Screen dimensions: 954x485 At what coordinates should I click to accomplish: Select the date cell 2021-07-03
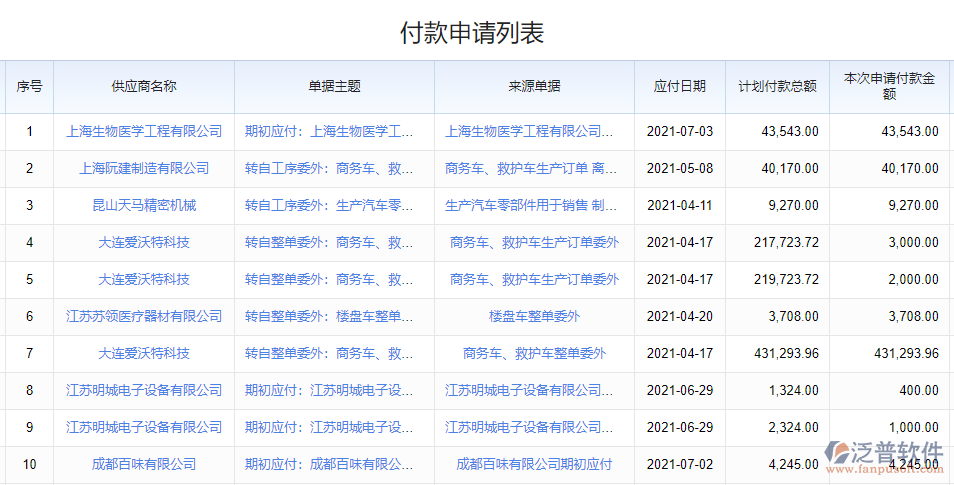tap(680, 131)
